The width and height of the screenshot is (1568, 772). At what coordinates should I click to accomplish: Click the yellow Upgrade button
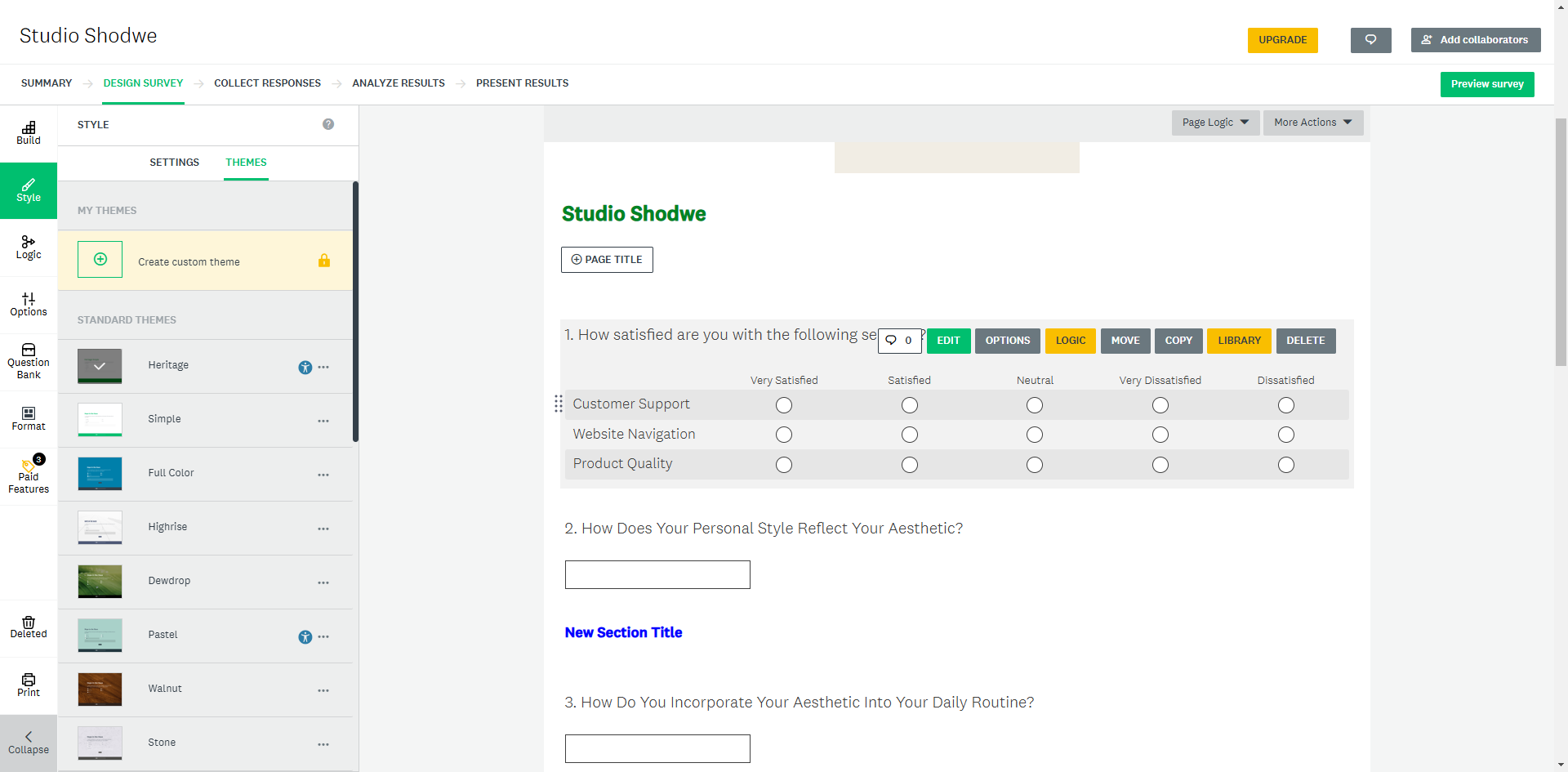(1282, 40)
